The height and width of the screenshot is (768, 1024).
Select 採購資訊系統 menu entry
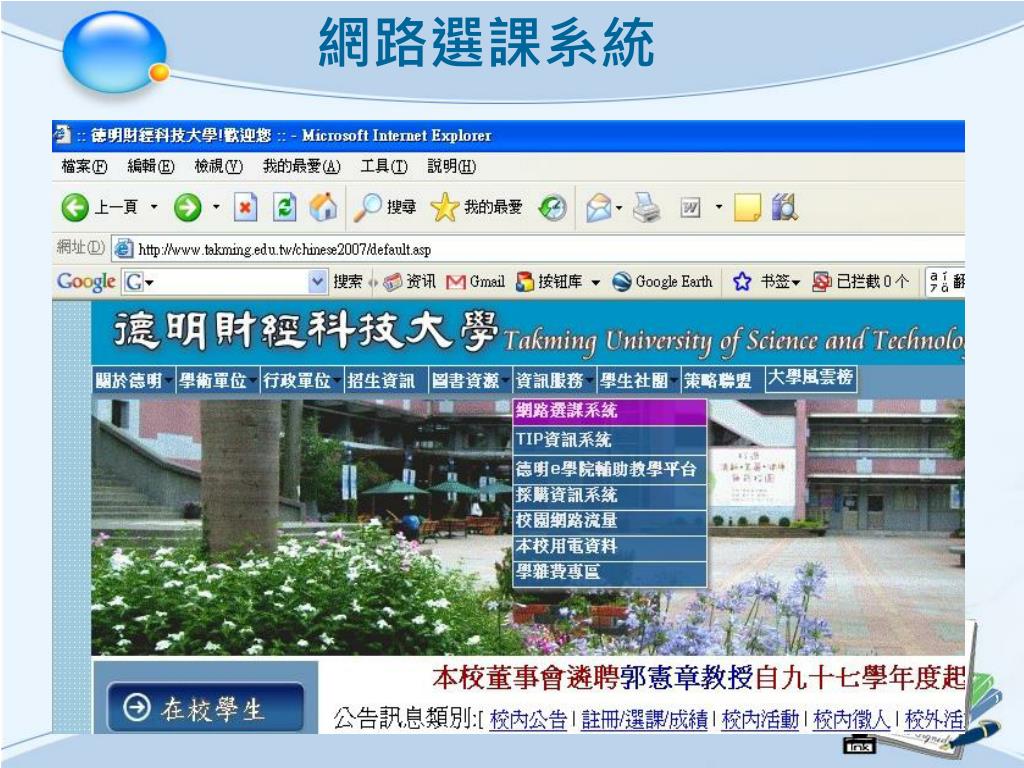609,495
